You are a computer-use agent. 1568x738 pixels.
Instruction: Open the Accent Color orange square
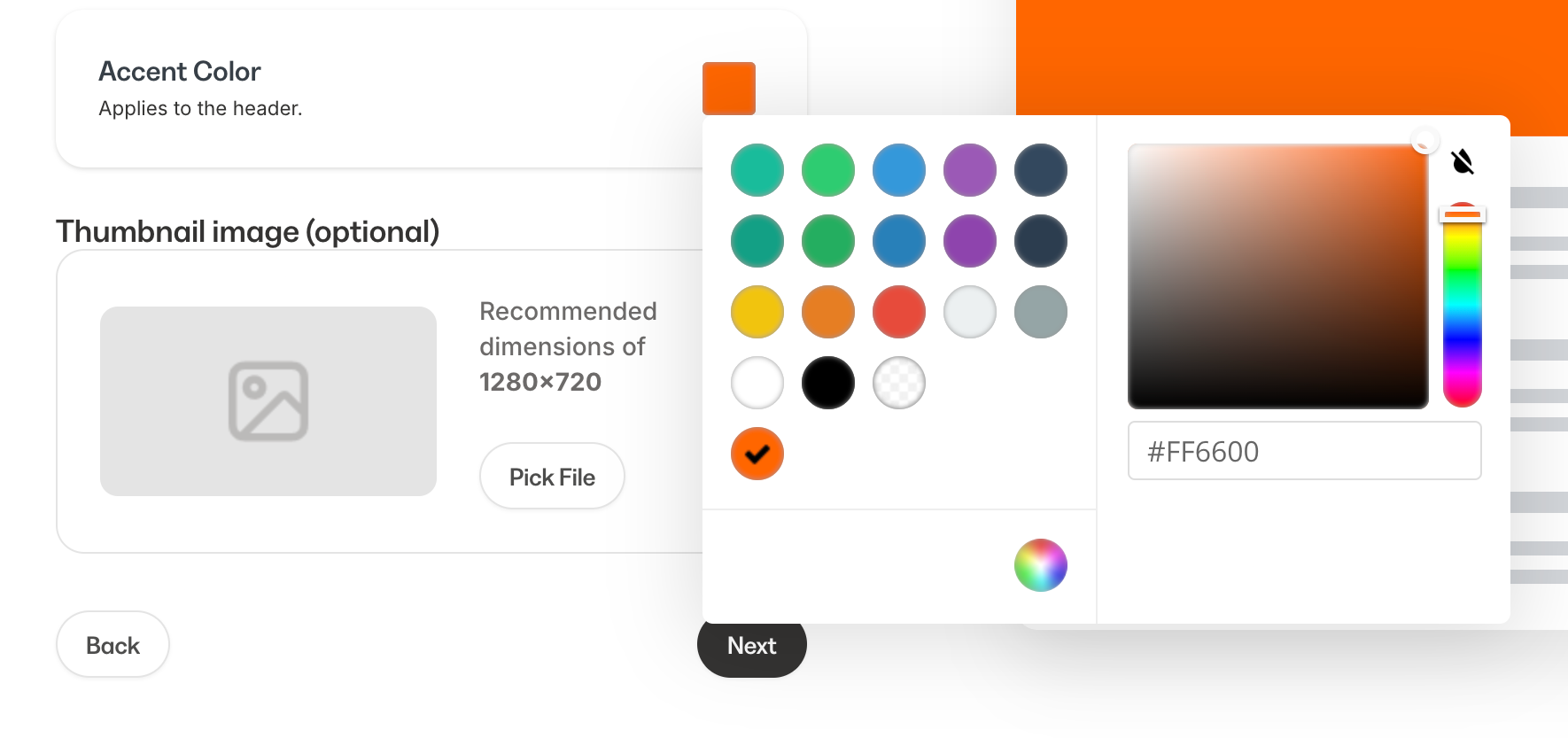(x=728, y=88)
